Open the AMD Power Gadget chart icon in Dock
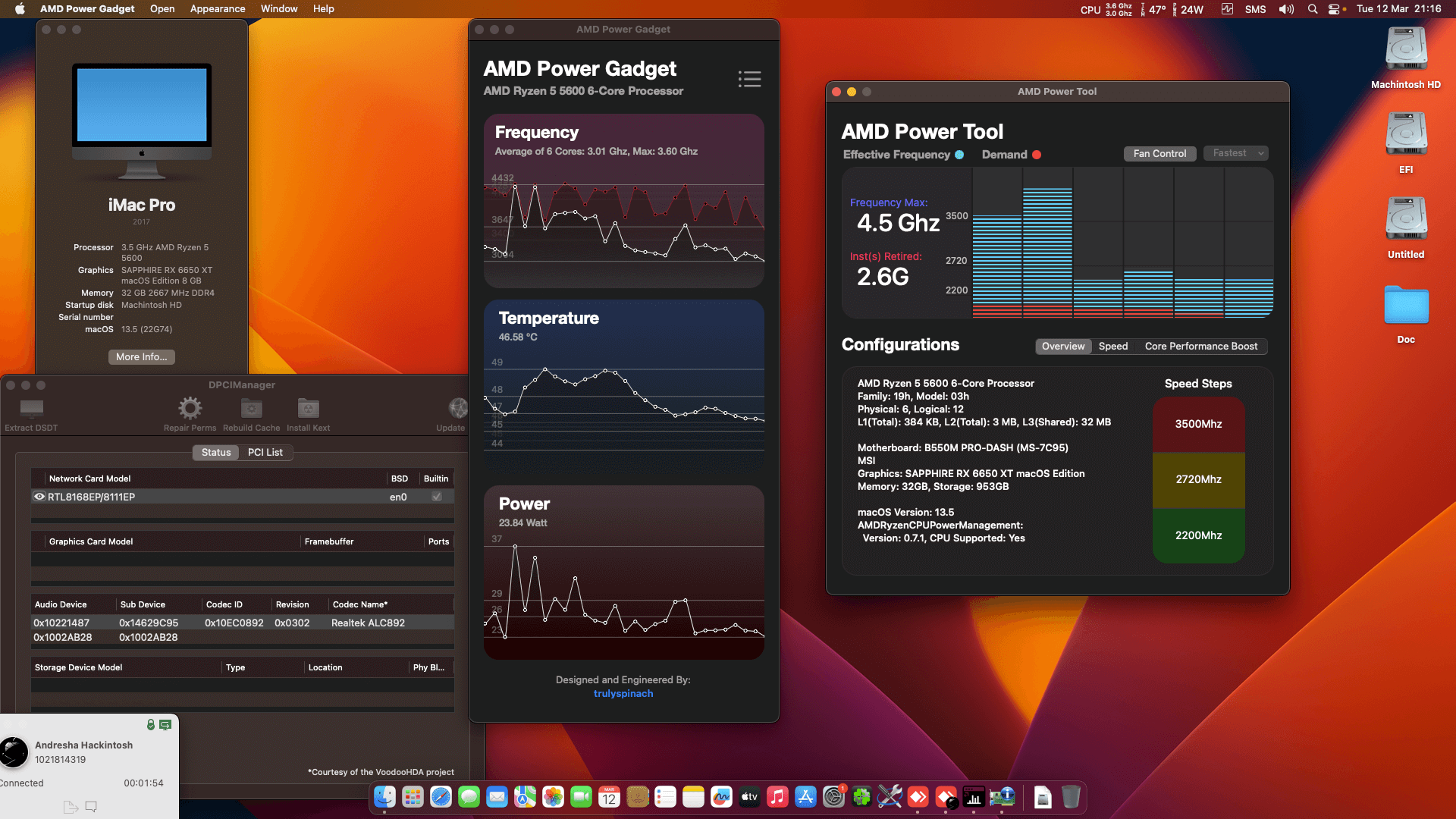This screenshot has height=819, width=1456. pyautogui.click(x=974, y=797)
